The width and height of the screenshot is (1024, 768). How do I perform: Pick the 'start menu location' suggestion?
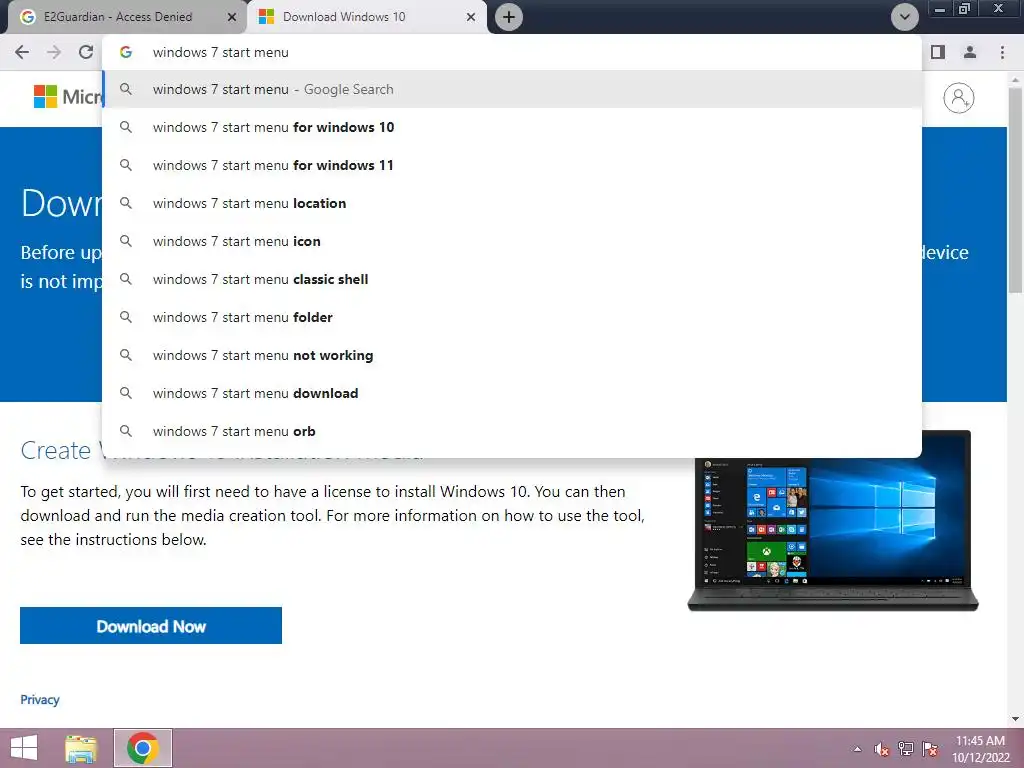tap(512, 203)
